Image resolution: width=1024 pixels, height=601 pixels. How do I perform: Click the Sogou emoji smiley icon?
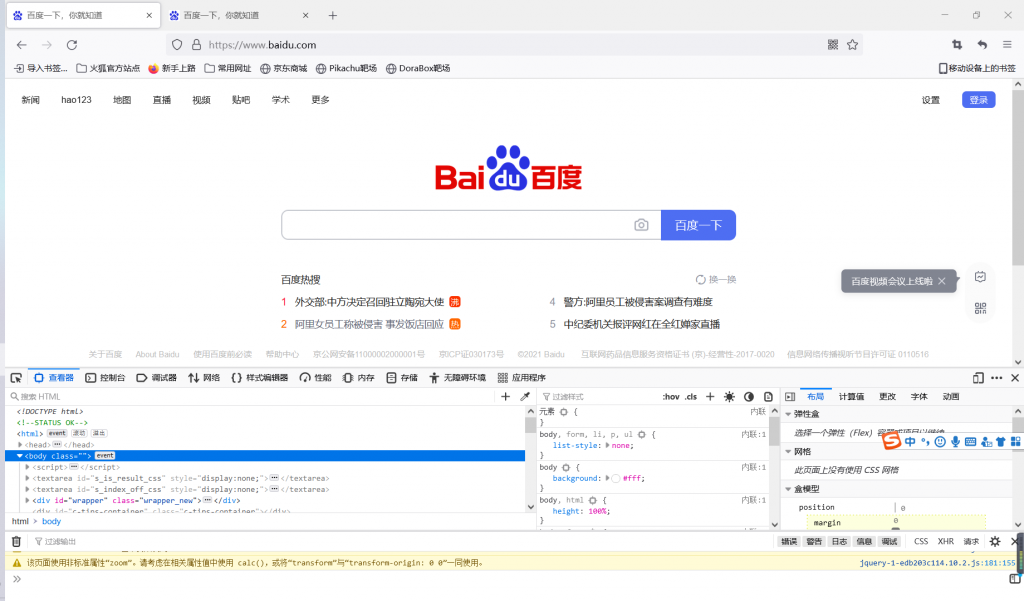(x=940, y=442)
